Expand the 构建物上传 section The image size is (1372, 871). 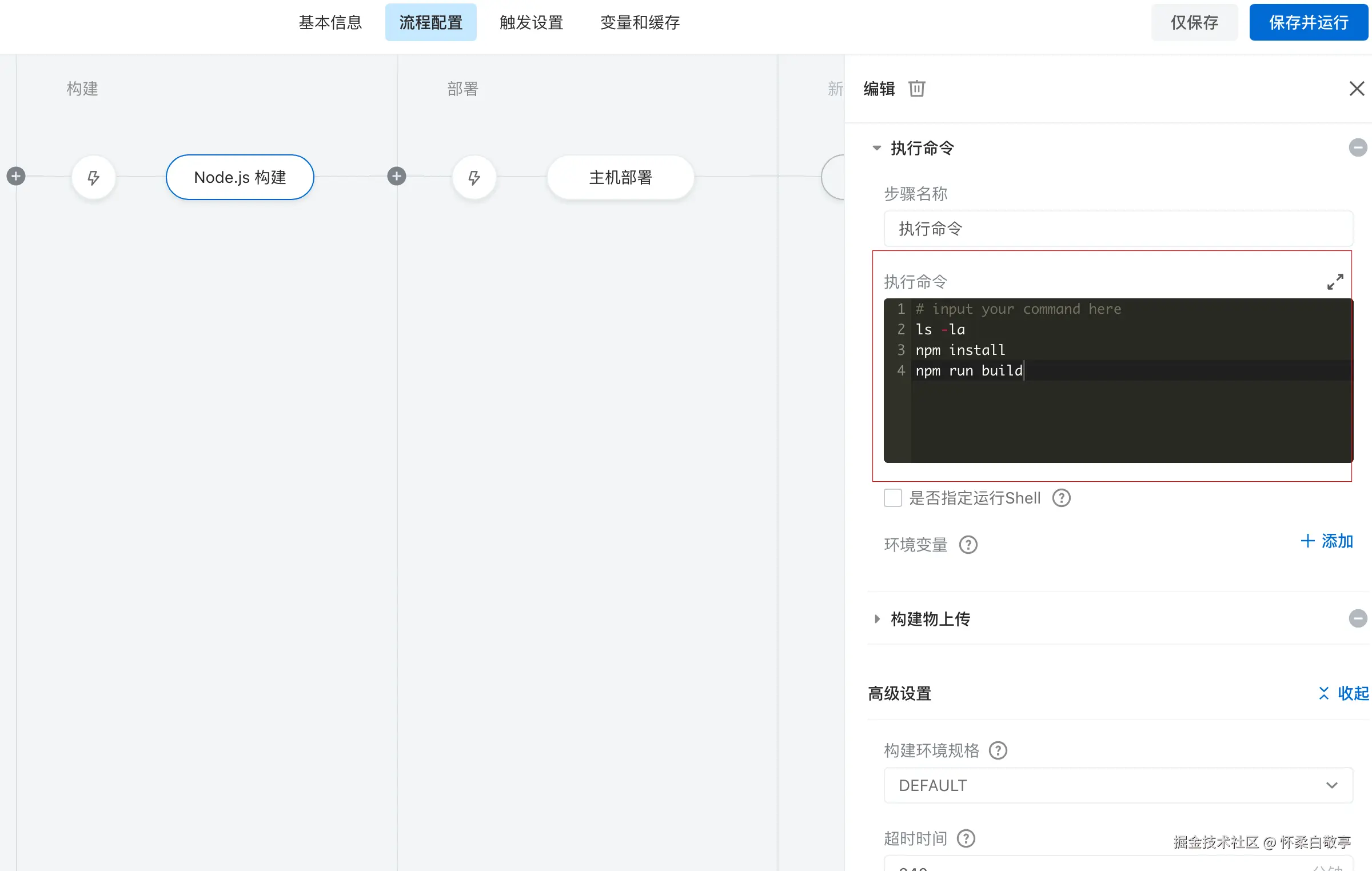[x=876, y=619]
